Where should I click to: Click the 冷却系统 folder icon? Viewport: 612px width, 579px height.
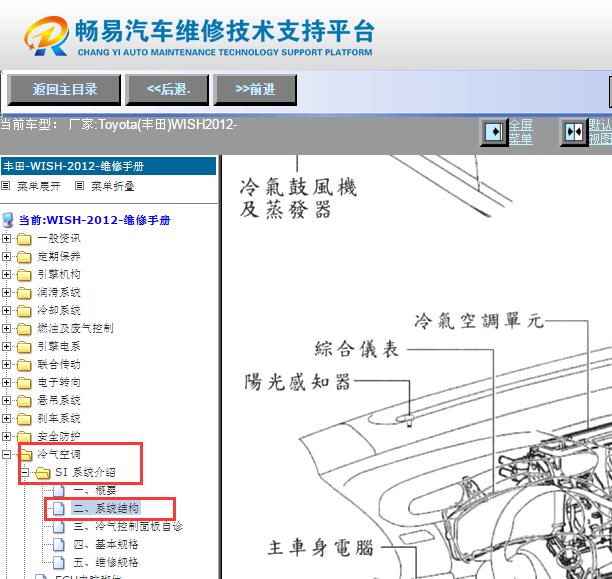click(24, 310)
